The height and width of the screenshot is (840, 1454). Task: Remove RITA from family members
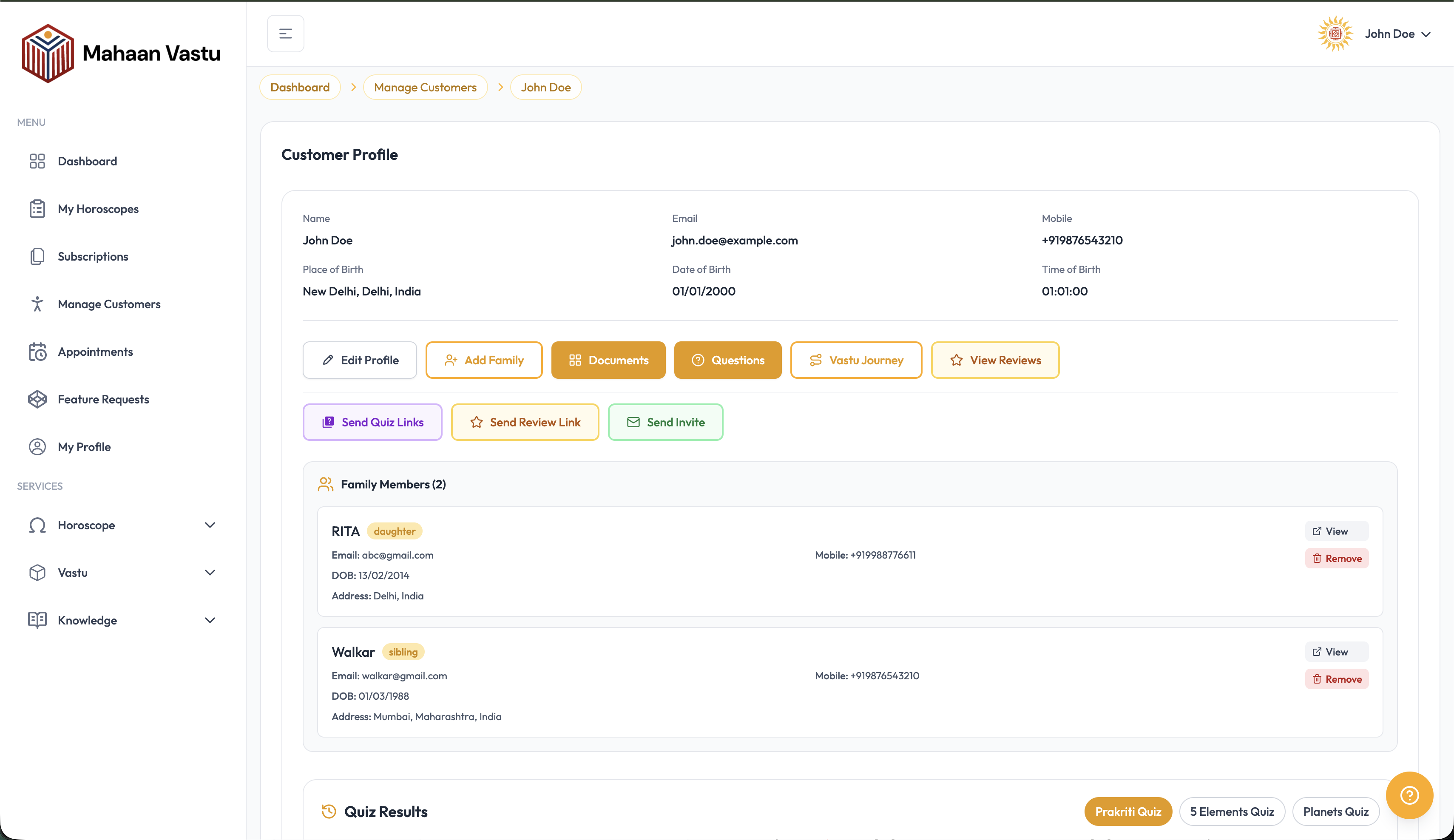(1337, 558)
